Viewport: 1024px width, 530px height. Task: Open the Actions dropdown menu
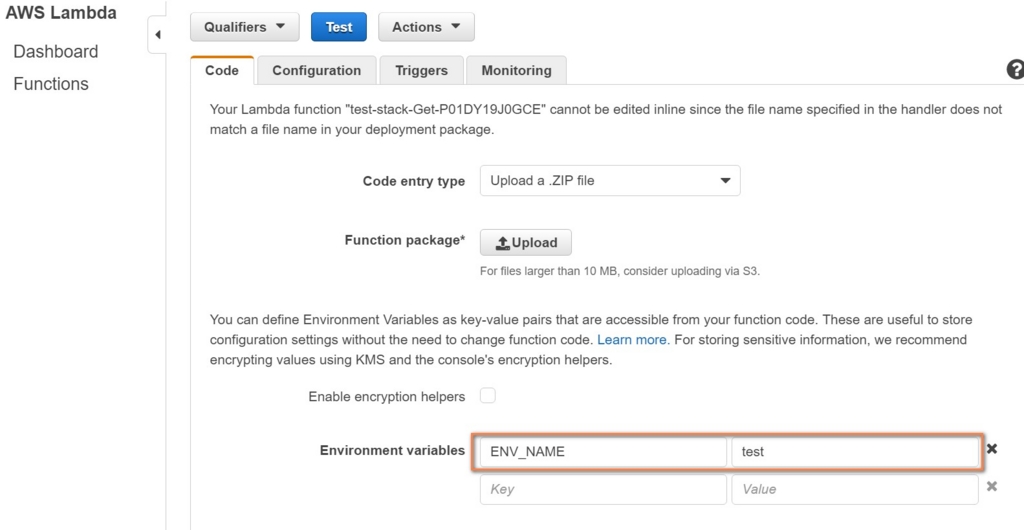(x=426, y=27)
